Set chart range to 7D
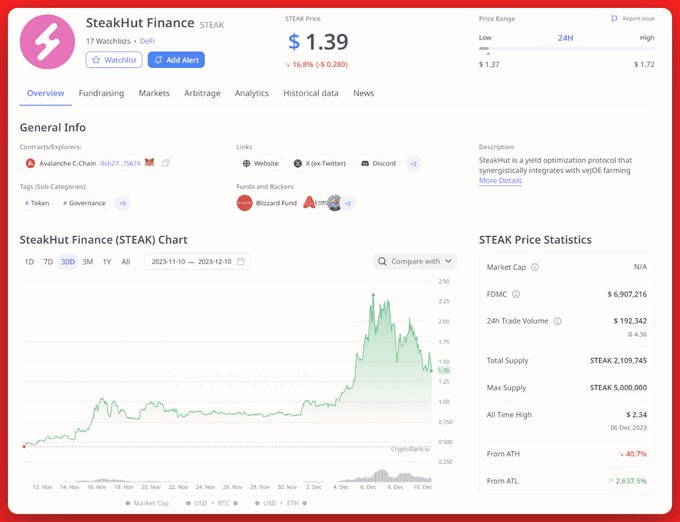Screen dimensions: 680x522 tap(48, 261)
